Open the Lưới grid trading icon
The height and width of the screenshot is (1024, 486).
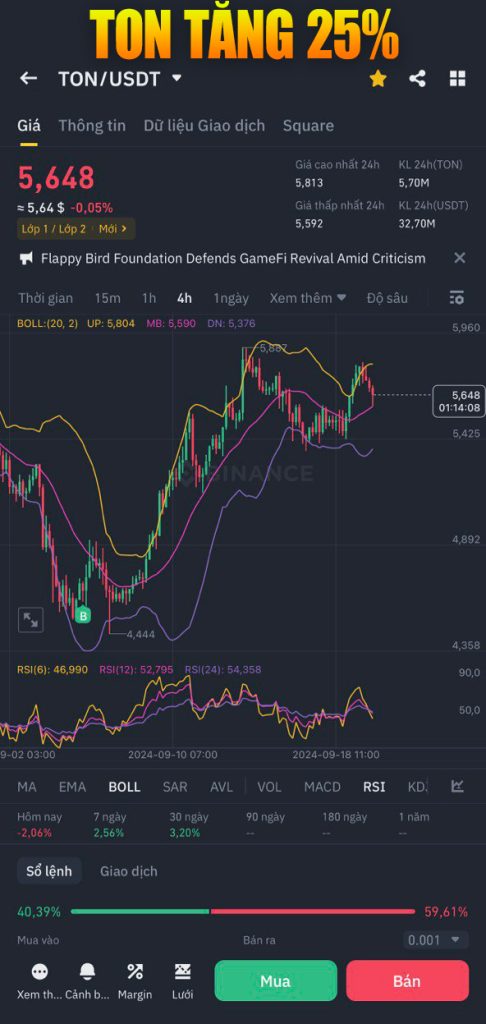(182, 982)
